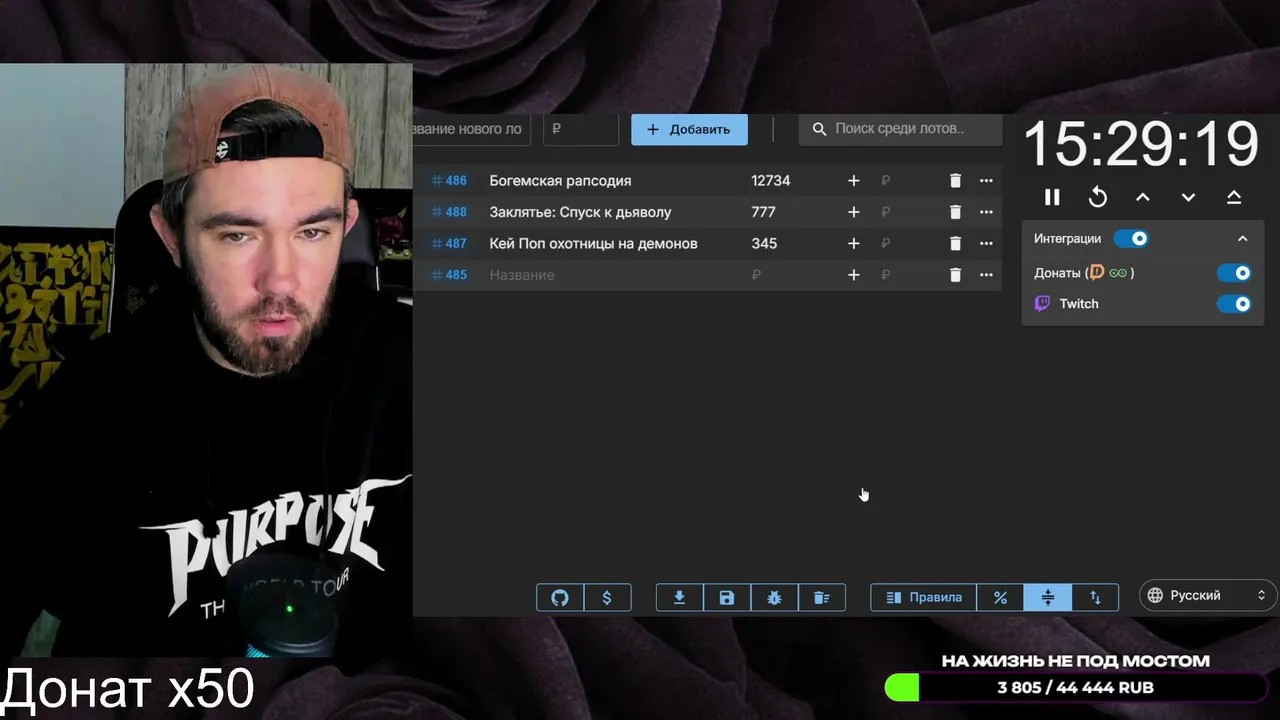Delete the Заклятье: Спуск к дьяволу lot
The width and height of the screenshot is (1280, 720).
click(x=955, y=212)
